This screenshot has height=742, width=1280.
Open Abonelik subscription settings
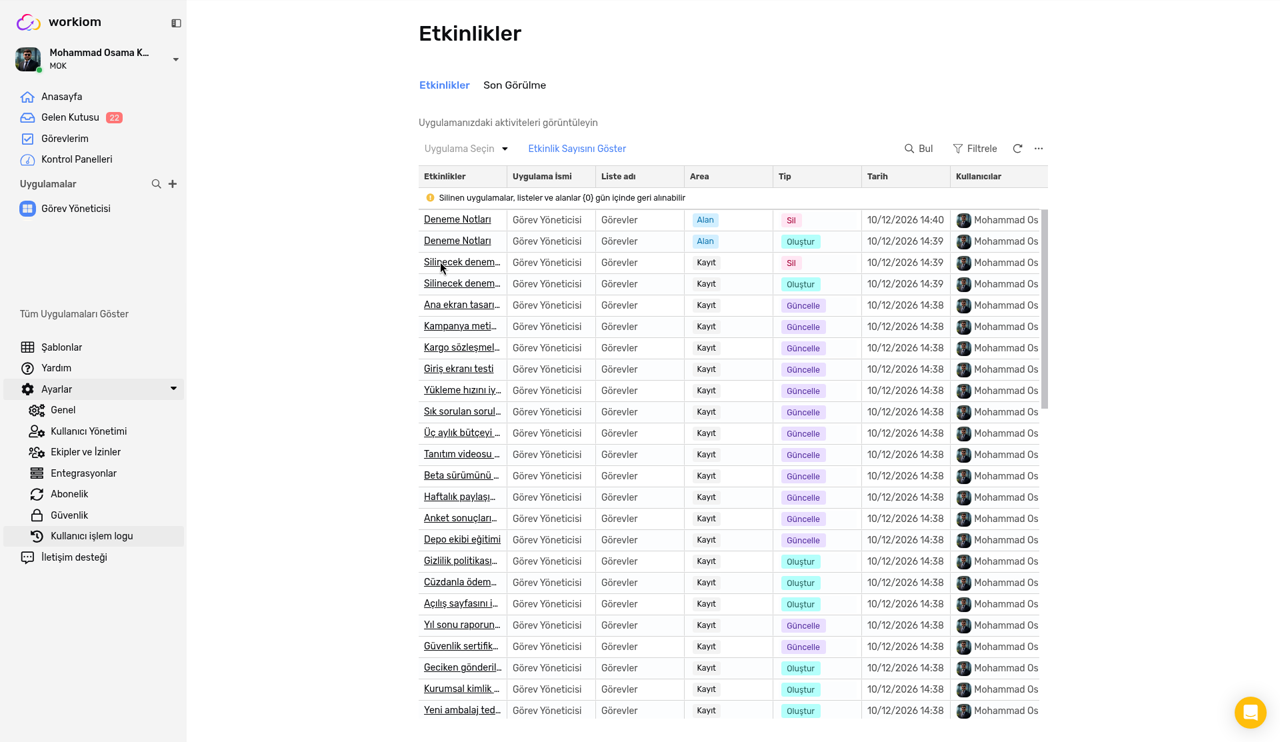tap(69, 495)
